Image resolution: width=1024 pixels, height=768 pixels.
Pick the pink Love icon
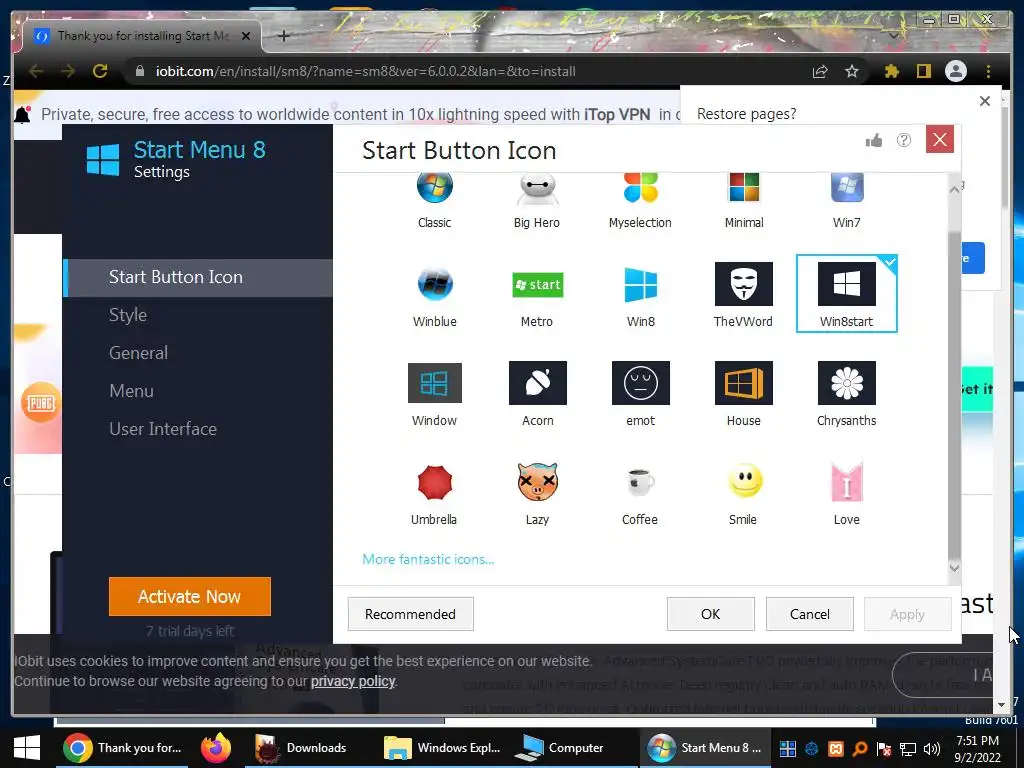tap(846, 493)
